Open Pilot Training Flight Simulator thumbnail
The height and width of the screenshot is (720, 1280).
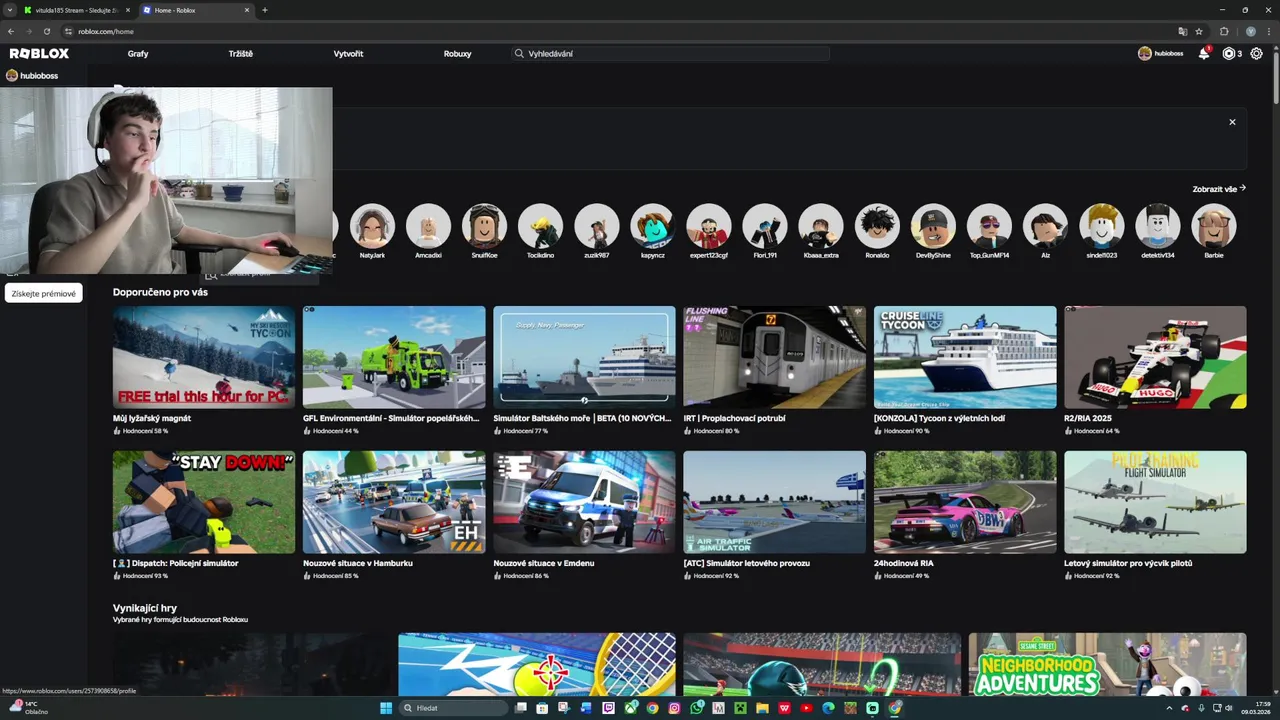tap(1155, 502)
